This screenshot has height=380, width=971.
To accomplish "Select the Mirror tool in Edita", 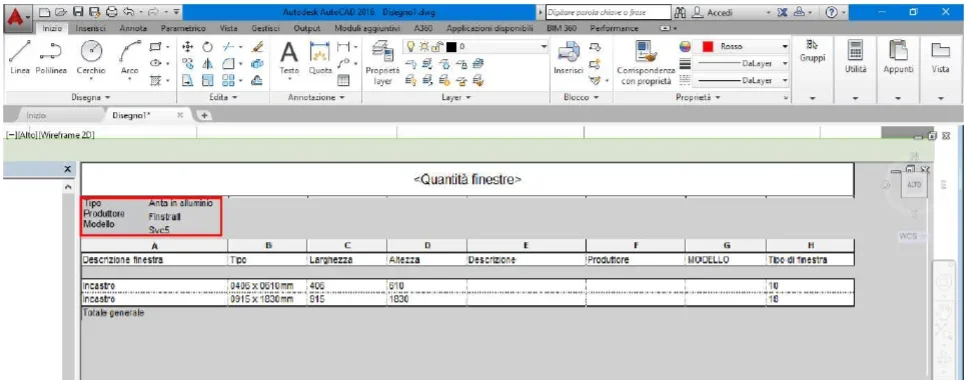I will coord(207,63).
